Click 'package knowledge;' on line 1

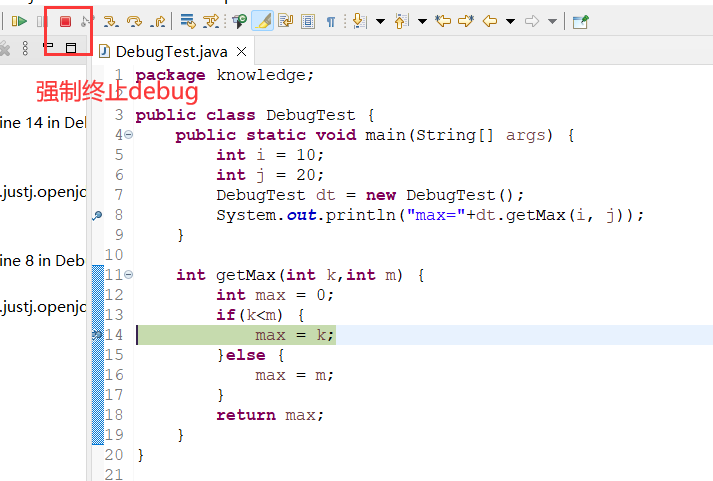point(225,75)
